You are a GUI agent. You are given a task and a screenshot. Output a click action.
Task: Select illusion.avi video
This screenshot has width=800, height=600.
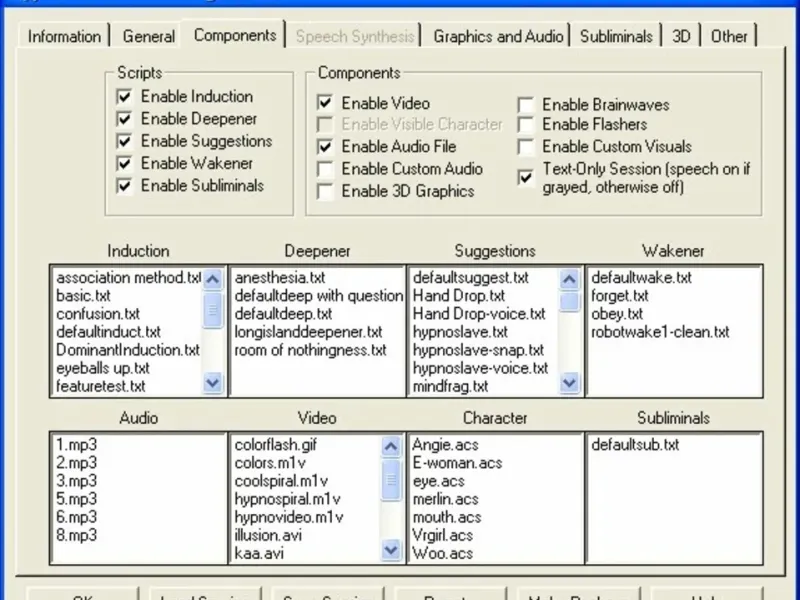268,535
